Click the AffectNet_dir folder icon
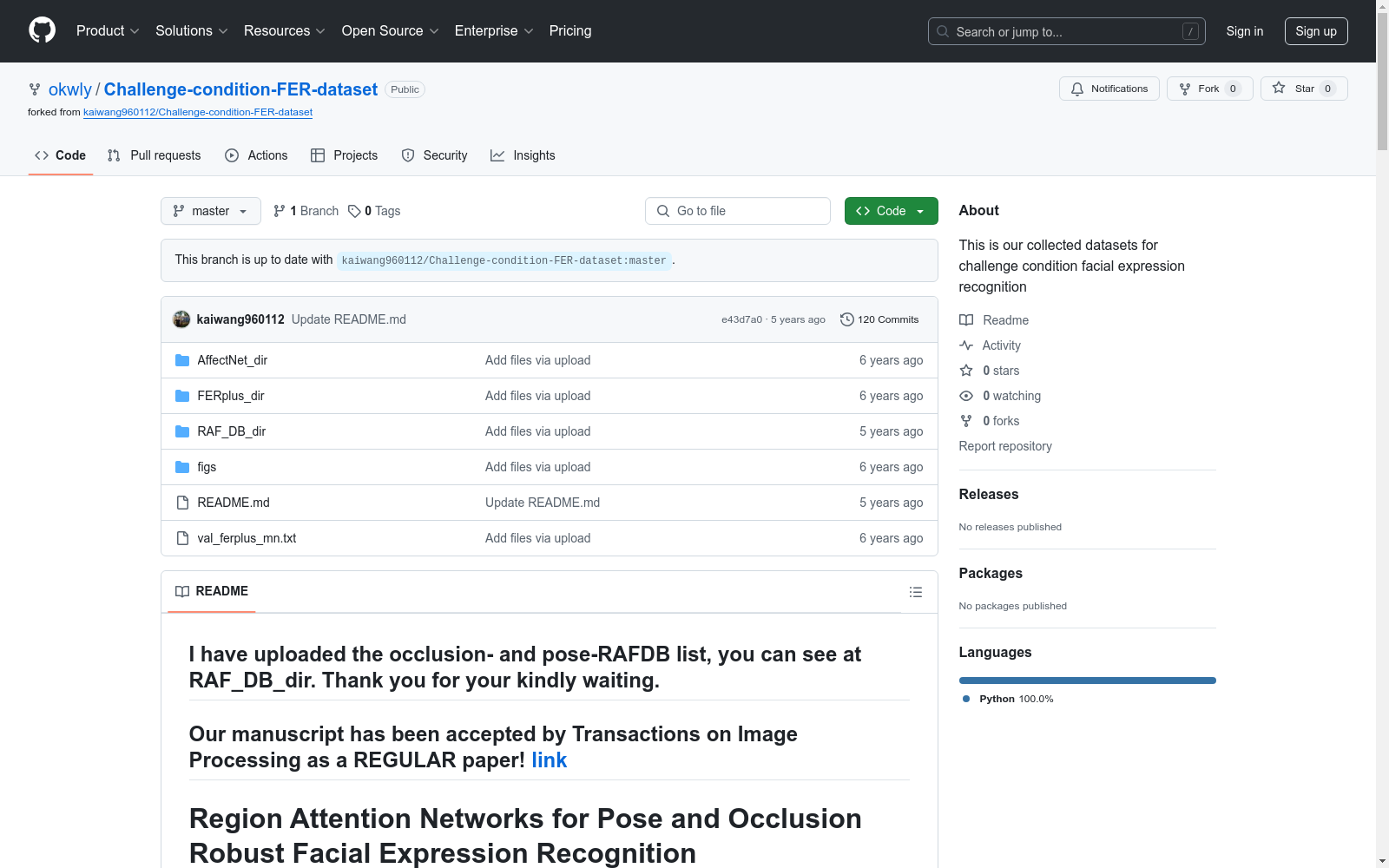 [182, 360]
